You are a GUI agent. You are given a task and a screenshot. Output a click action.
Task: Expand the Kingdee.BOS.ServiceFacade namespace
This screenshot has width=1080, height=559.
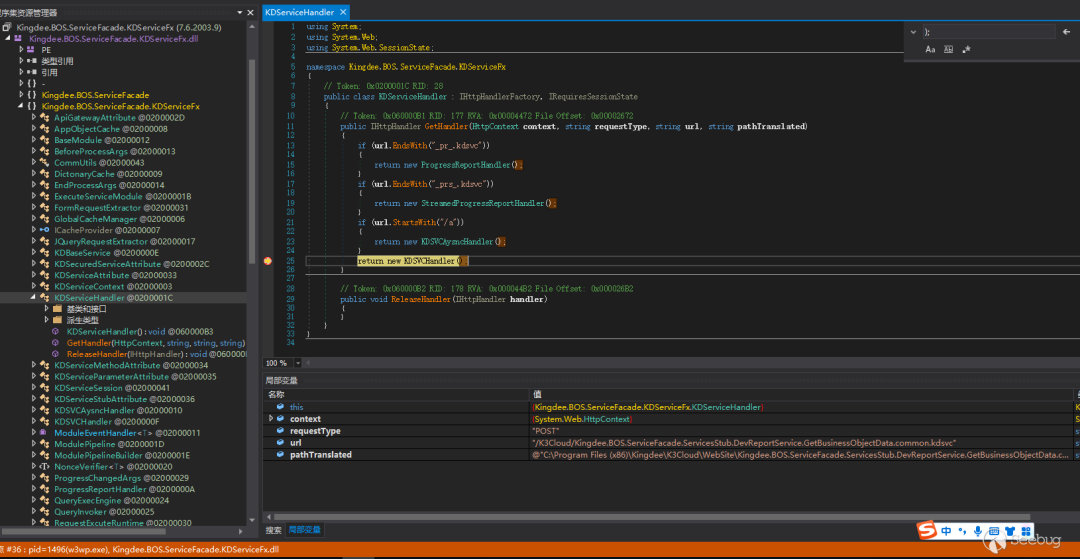[21, 94]
